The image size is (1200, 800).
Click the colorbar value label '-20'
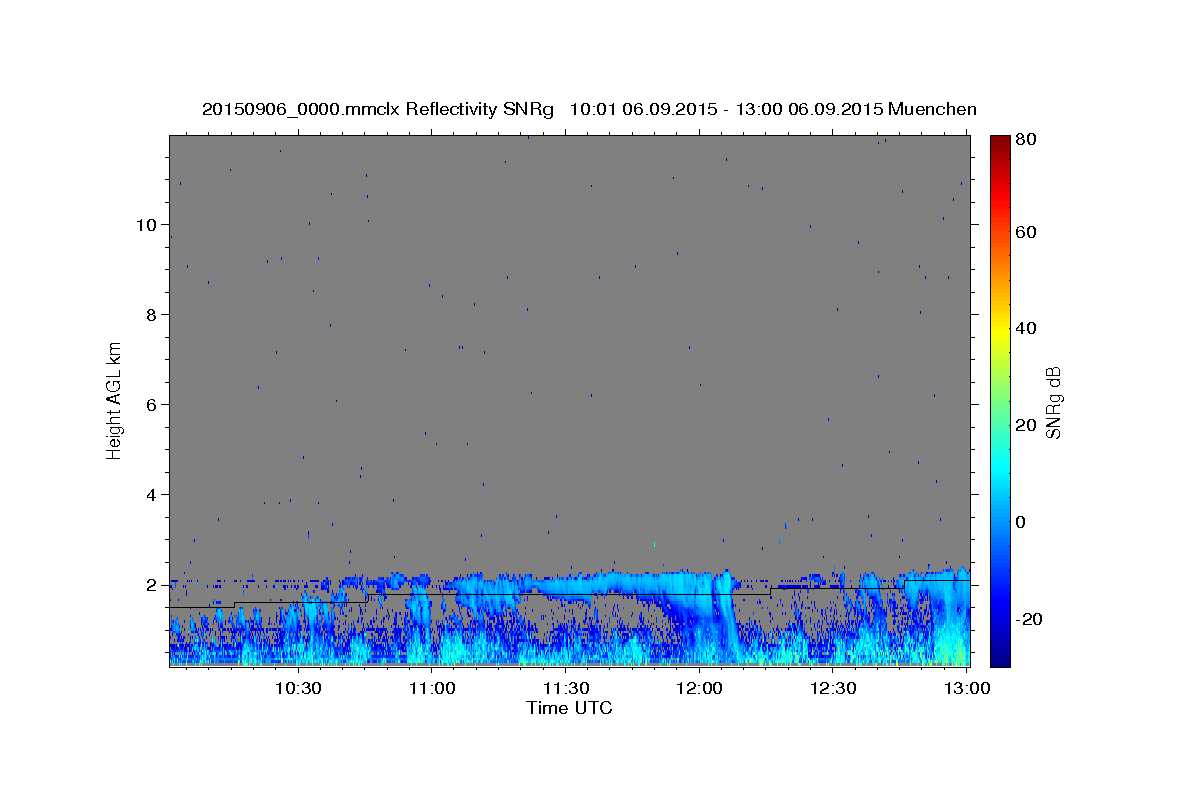click(1030, 619)
